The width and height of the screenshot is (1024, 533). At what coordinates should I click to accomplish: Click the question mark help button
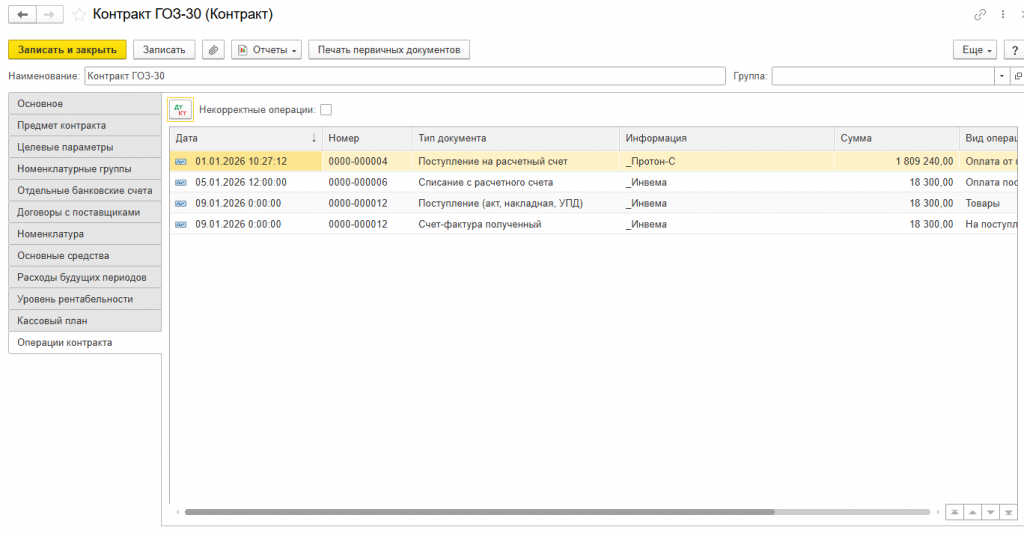1014,50
